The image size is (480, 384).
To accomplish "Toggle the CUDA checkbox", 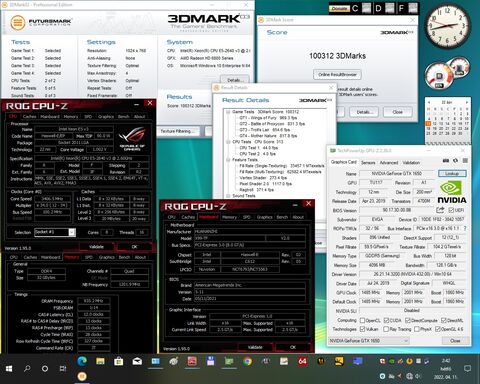I will point(386,320).
